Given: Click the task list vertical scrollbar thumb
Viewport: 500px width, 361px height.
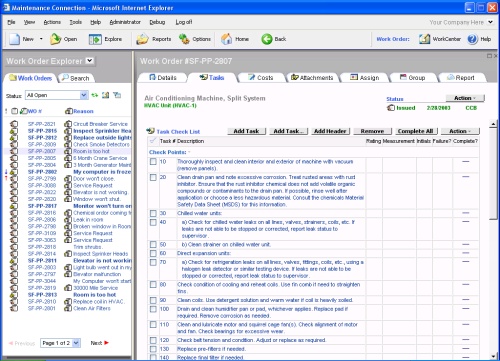Looking at the screenshot, I should 493,174.
